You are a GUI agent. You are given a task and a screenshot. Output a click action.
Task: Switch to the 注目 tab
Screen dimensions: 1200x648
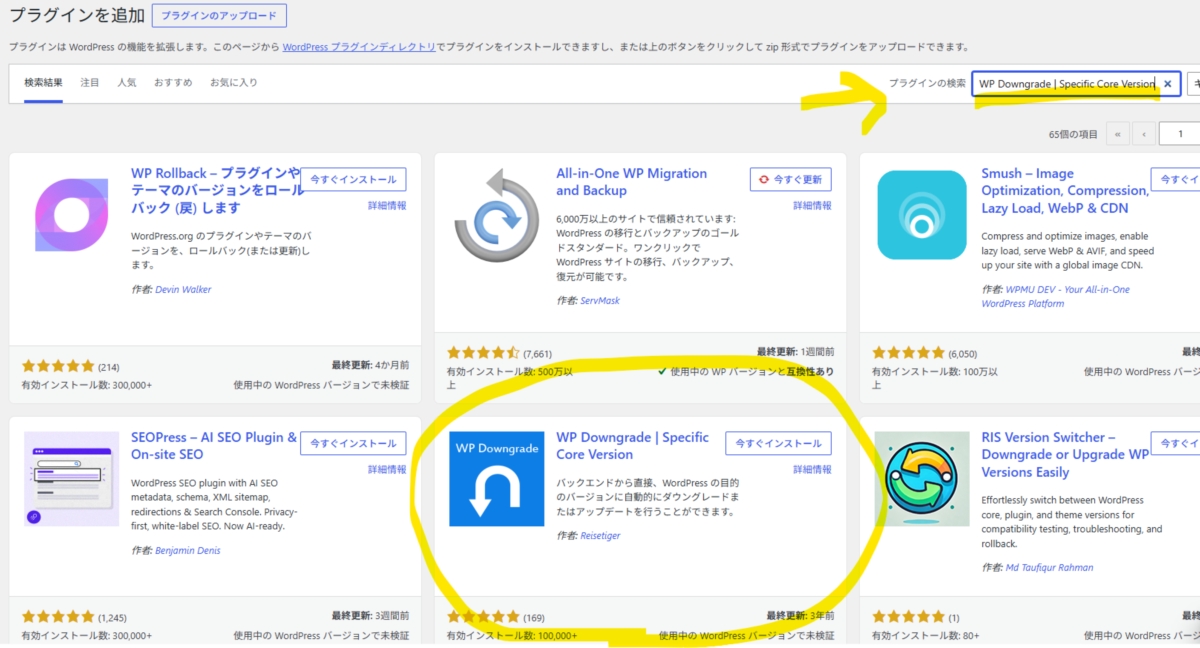(90, 82)
